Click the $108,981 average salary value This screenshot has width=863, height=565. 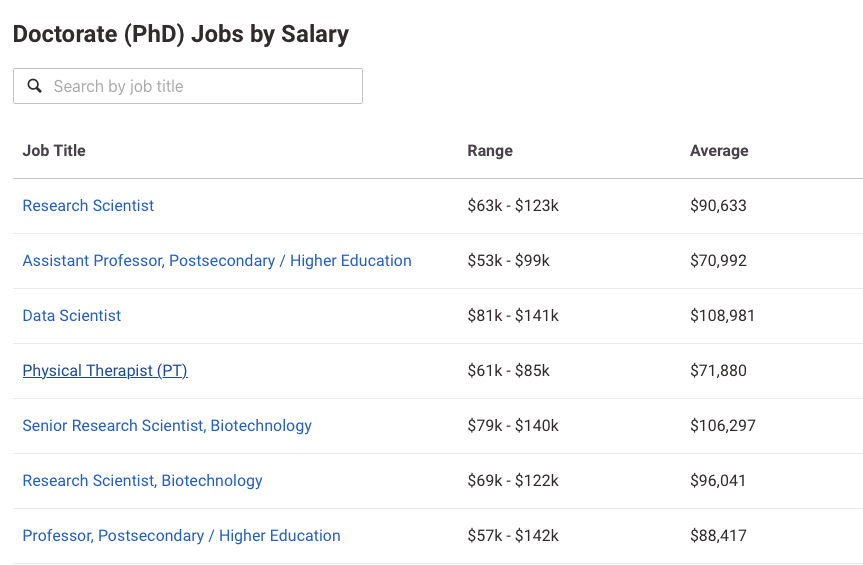[x=722, y=316]
